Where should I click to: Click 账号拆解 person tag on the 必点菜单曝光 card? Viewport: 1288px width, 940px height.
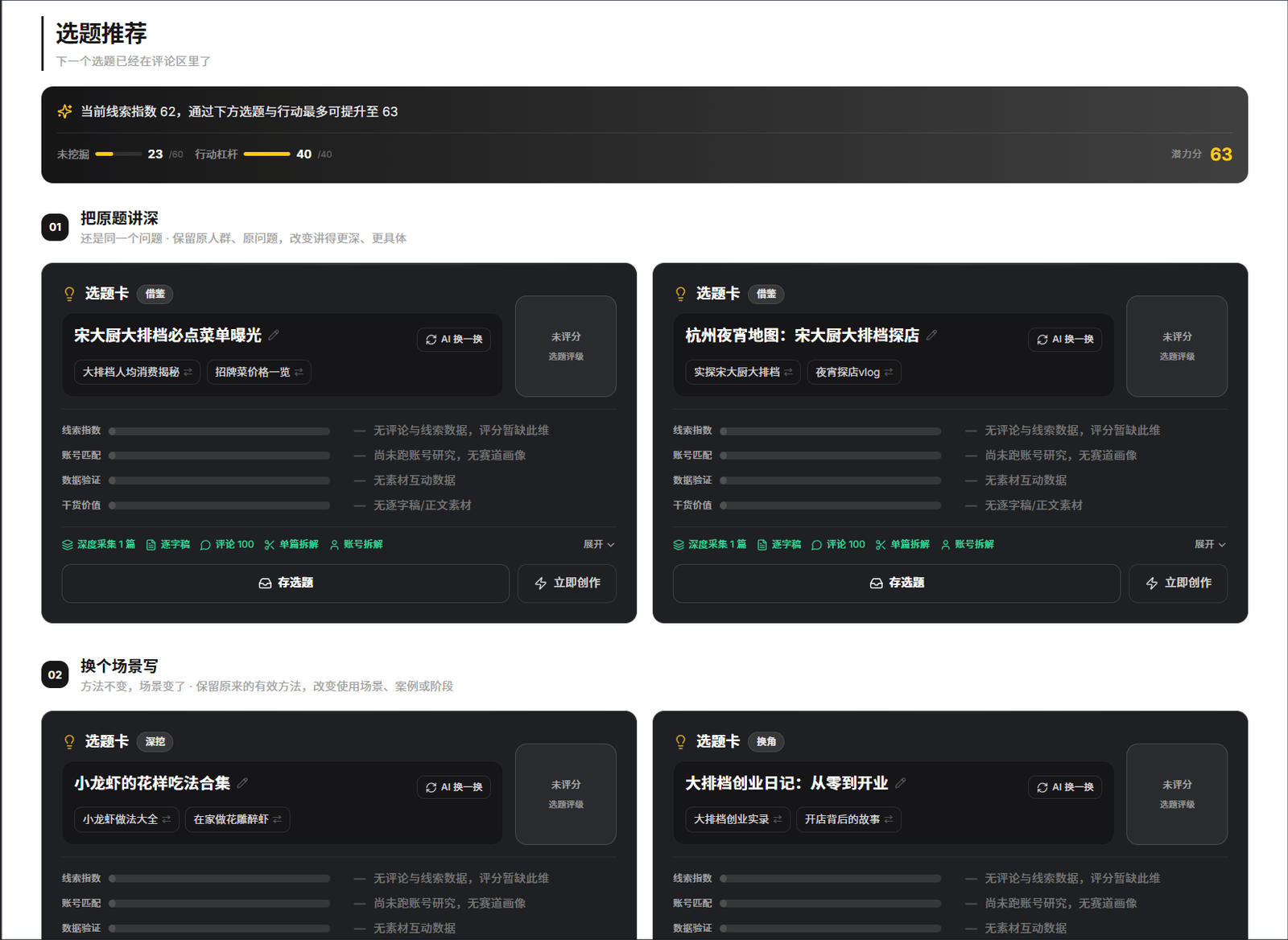357,545
